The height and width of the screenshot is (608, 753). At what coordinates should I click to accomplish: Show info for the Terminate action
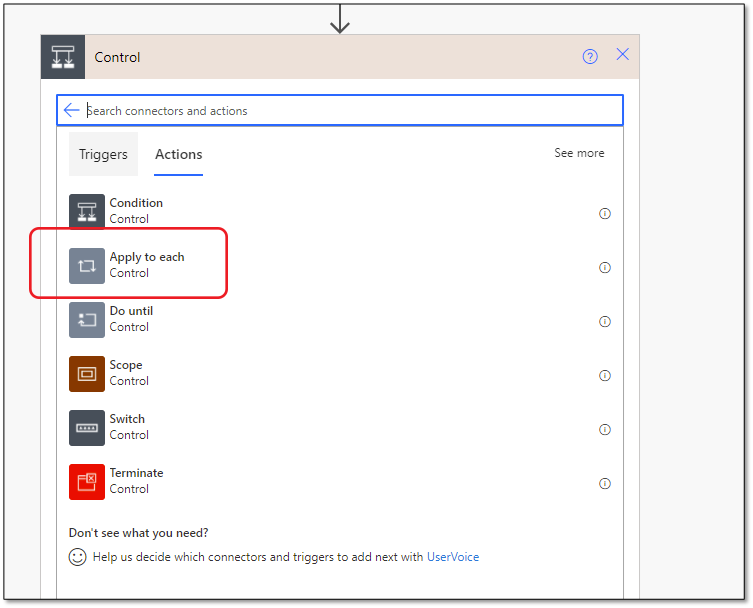click(x=605, y=483)
